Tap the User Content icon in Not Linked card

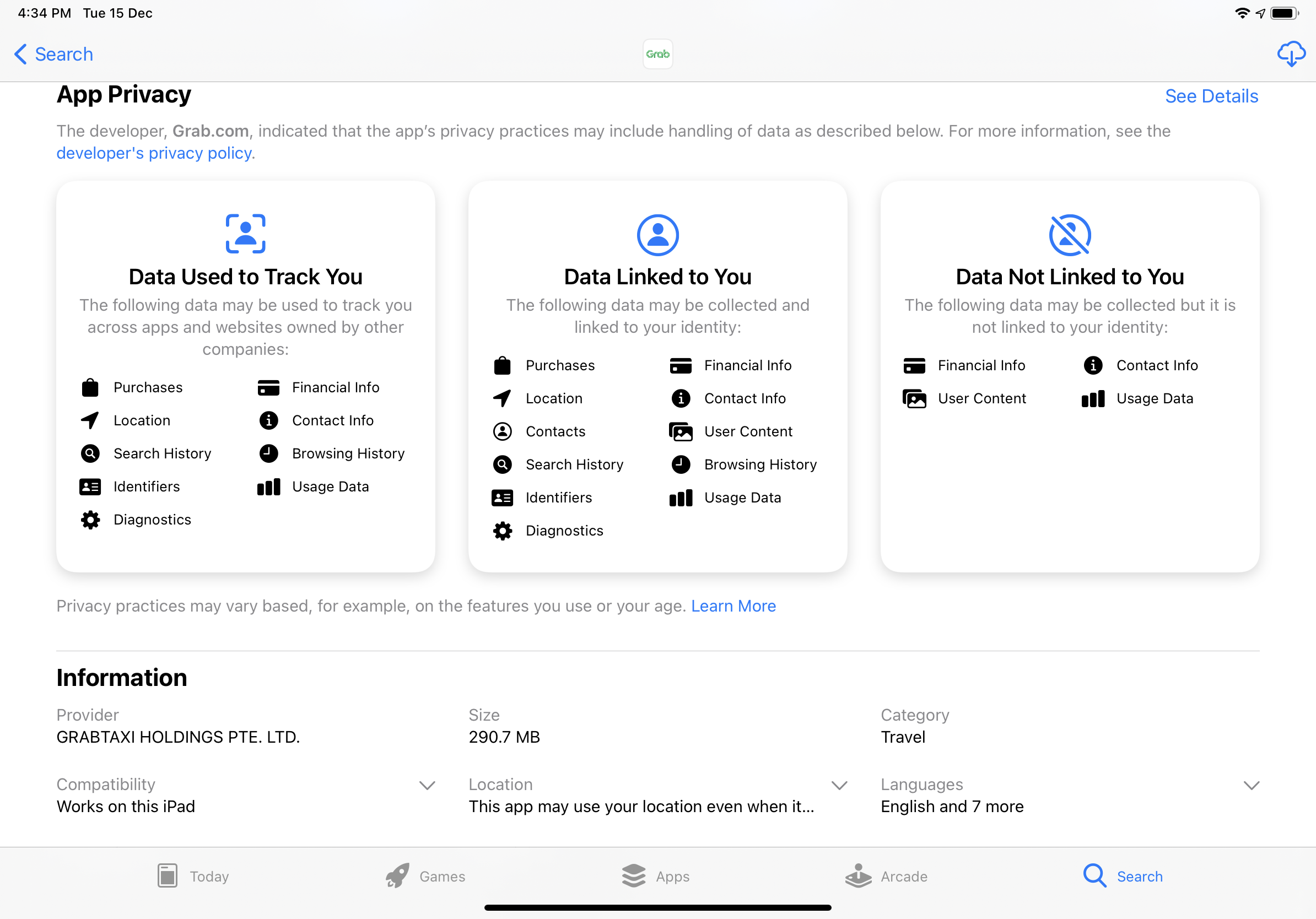914,398
